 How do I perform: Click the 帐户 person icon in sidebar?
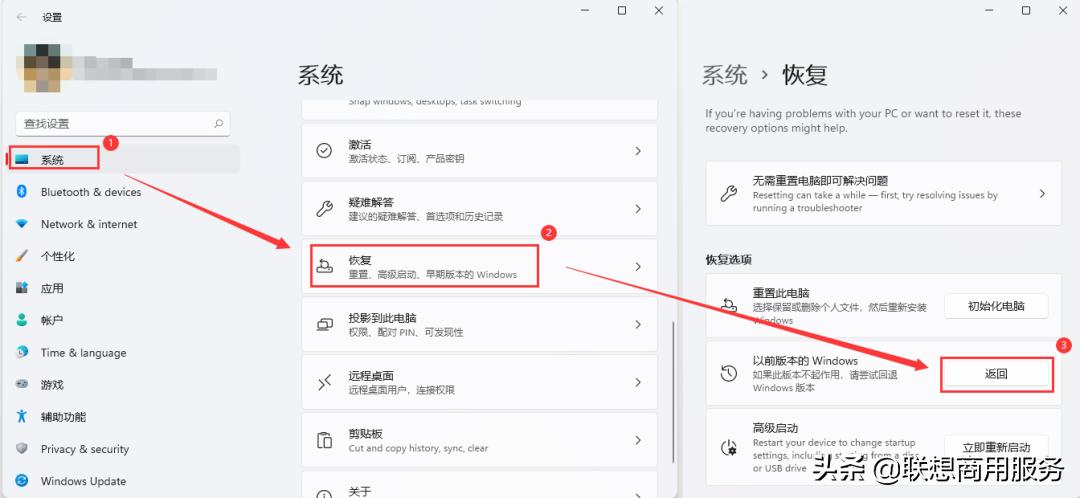pos(22,320)
